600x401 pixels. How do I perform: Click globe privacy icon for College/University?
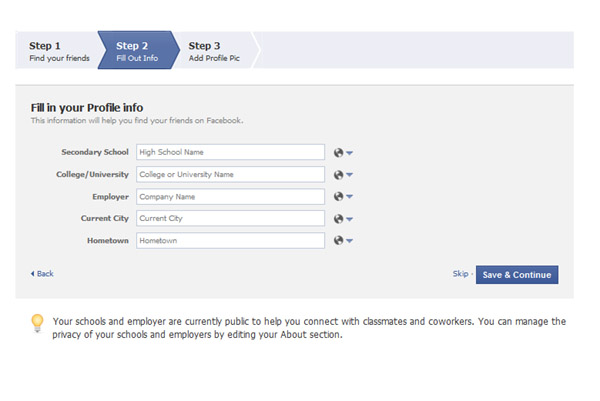tap(338, 175)
